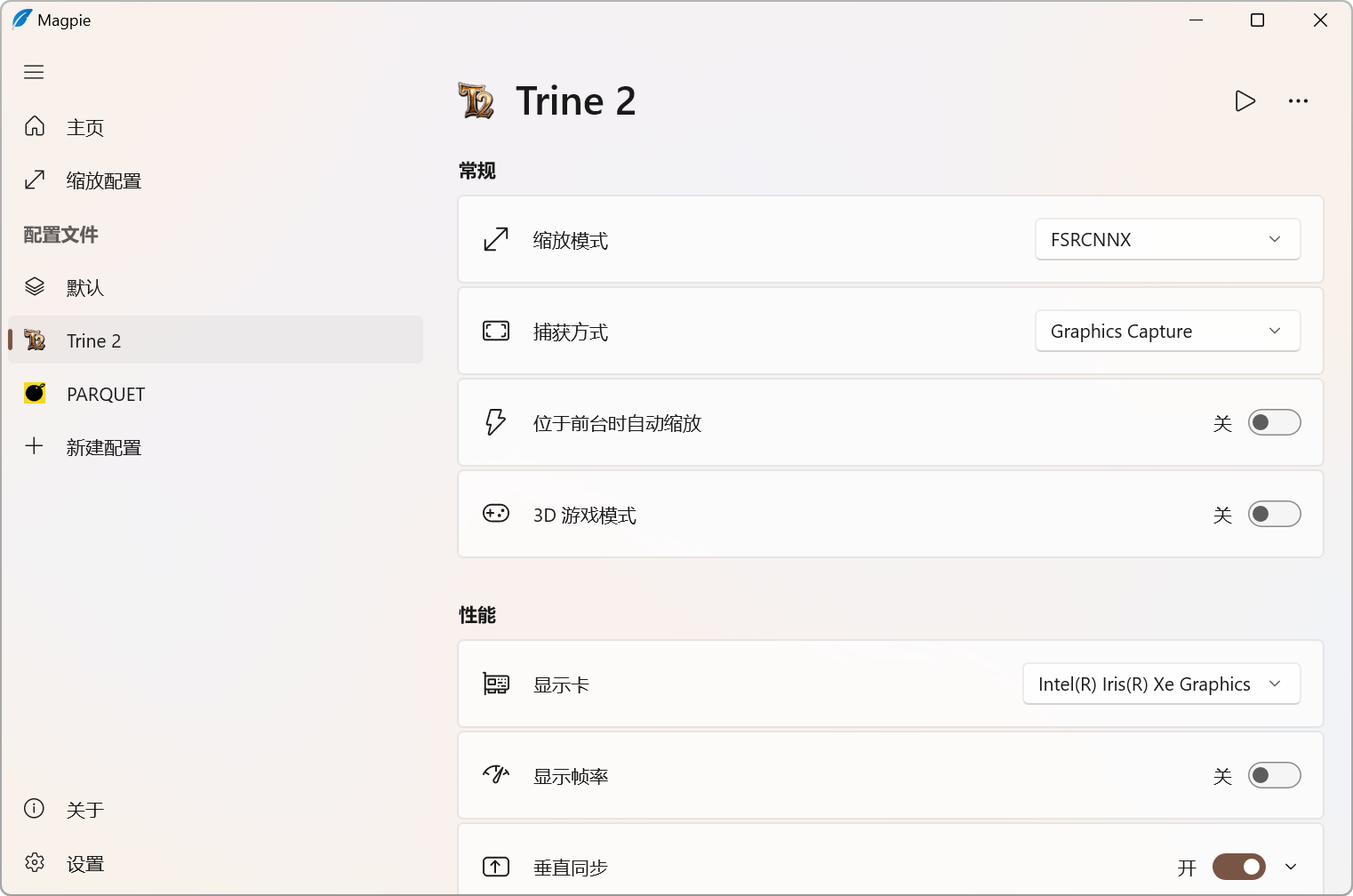Launch Trine 2 with the play button
The image size is (1353, 896).
click(x=1245, y=100)
